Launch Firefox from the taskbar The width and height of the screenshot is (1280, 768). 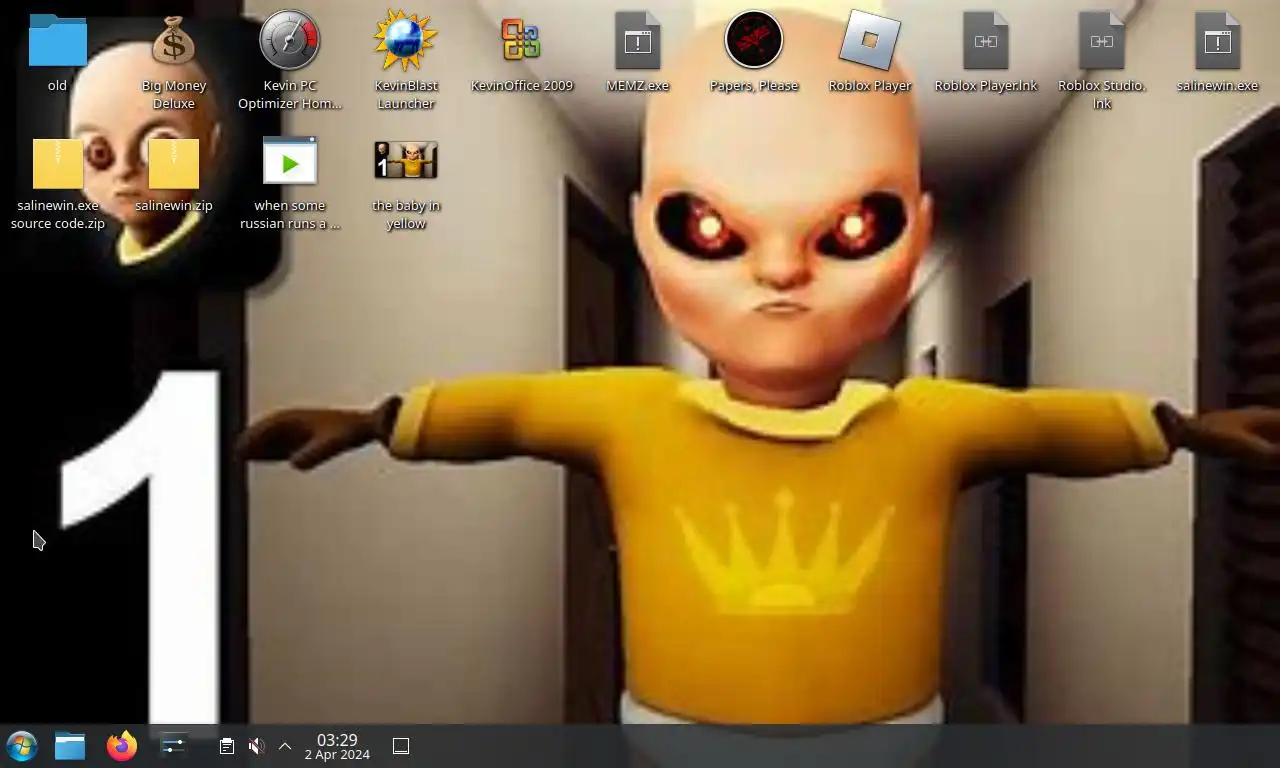click(122, 746)
